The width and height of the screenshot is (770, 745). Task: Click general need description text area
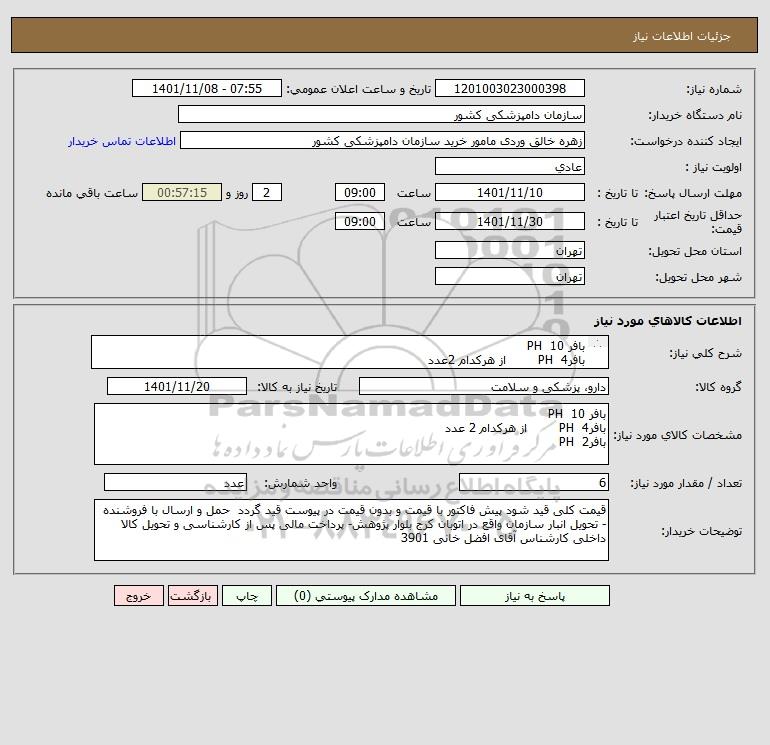click(x=350, y=352)
